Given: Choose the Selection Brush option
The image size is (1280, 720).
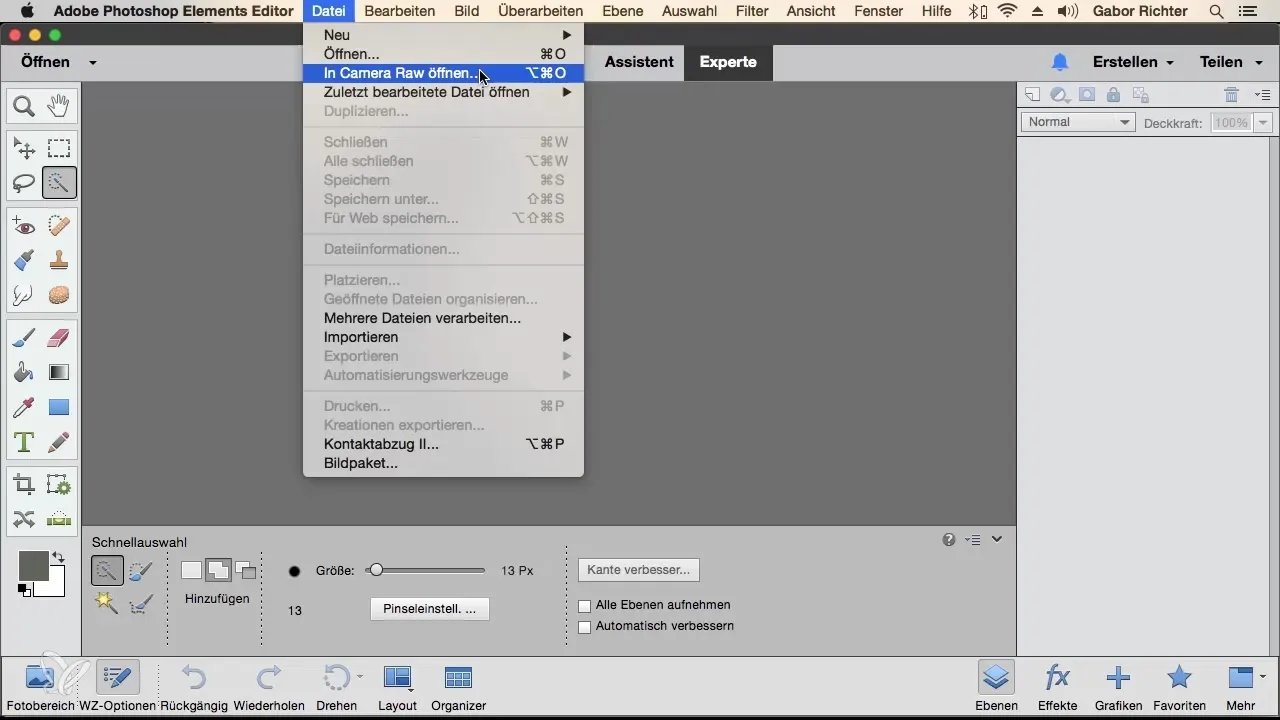Looking at the screenshot, I should pos(141,571).
